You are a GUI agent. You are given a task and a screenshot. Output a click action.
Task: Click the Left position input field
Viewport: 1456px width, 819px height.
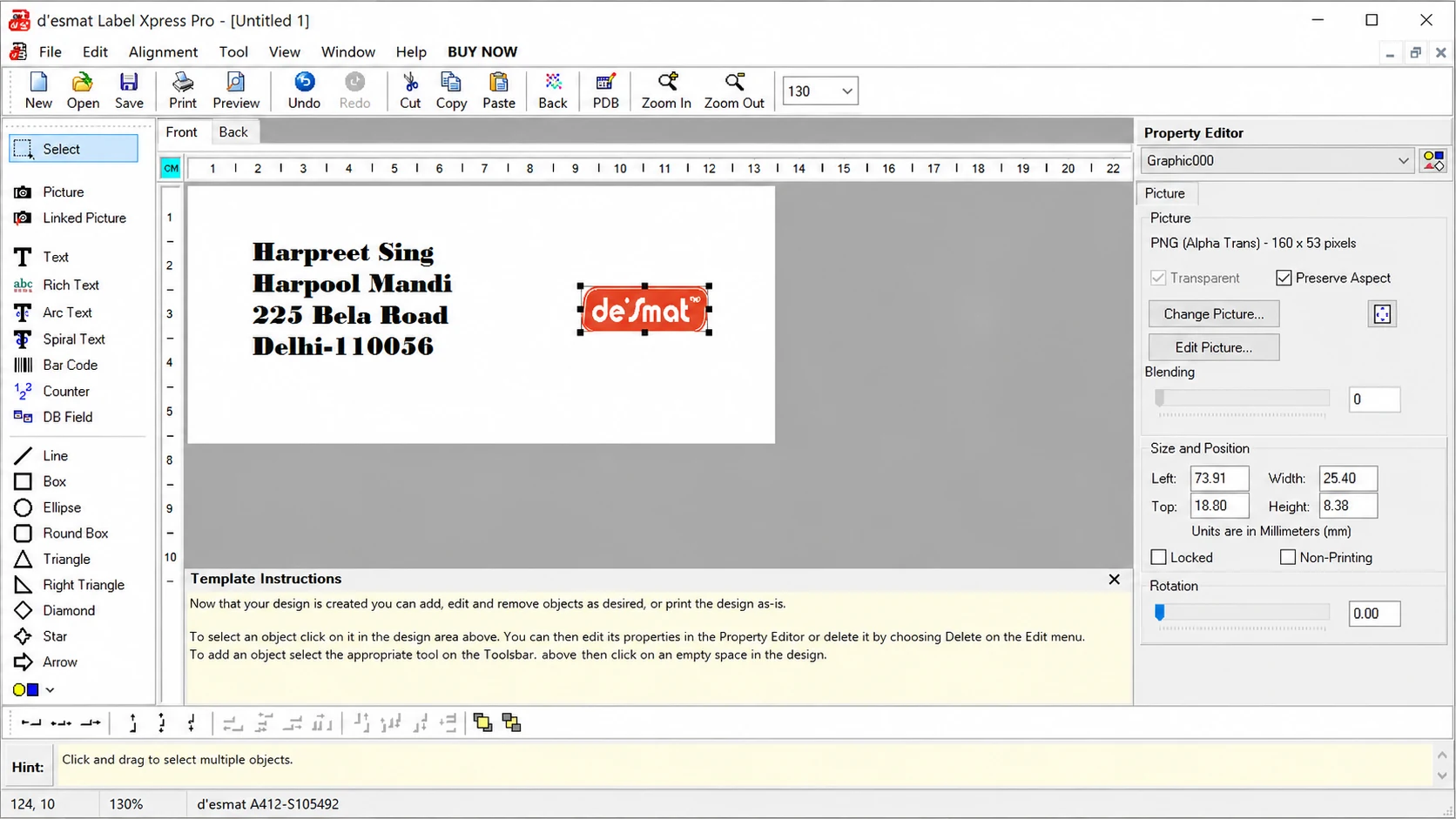(1219, 478)
